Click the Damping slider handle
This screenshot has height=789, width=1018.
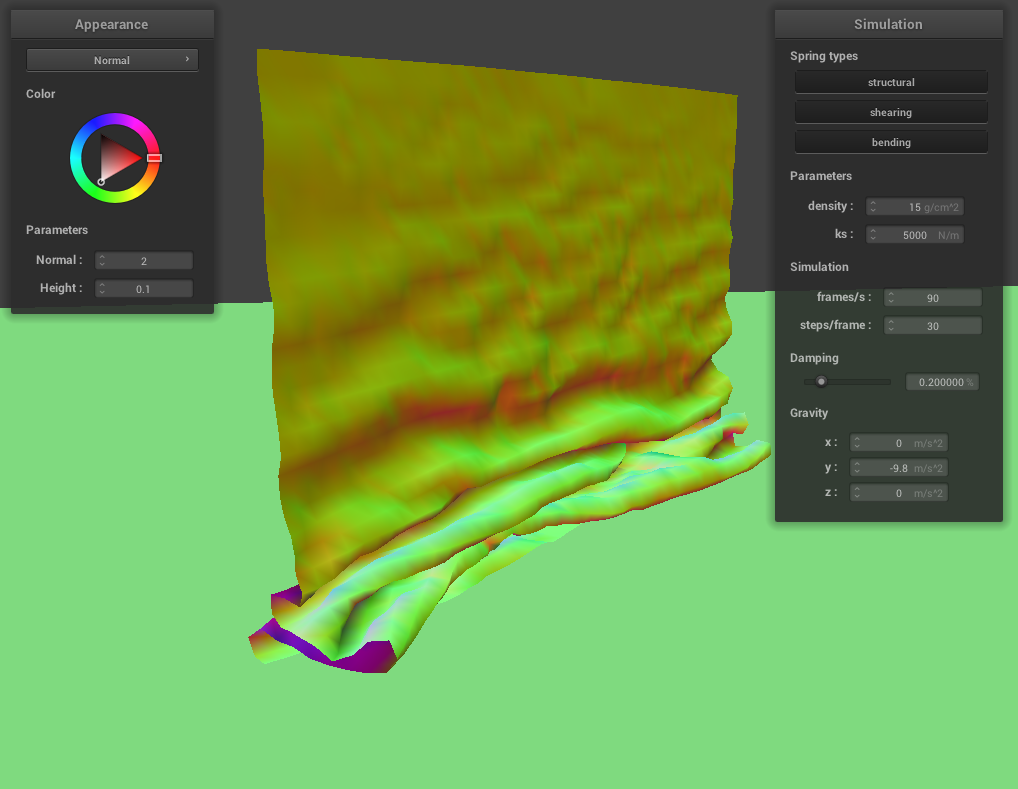tap(821, 381)
